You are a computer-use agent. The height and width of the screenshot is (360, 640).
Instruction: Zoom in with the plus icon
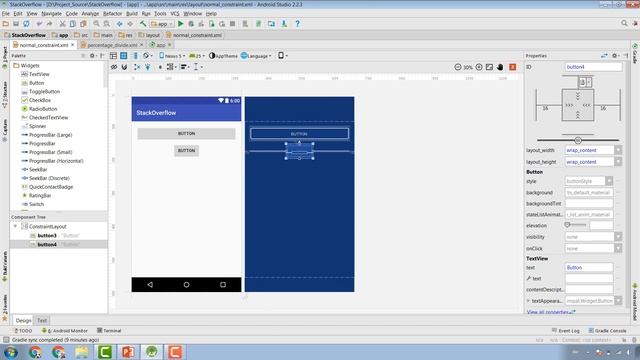[479, 67]
